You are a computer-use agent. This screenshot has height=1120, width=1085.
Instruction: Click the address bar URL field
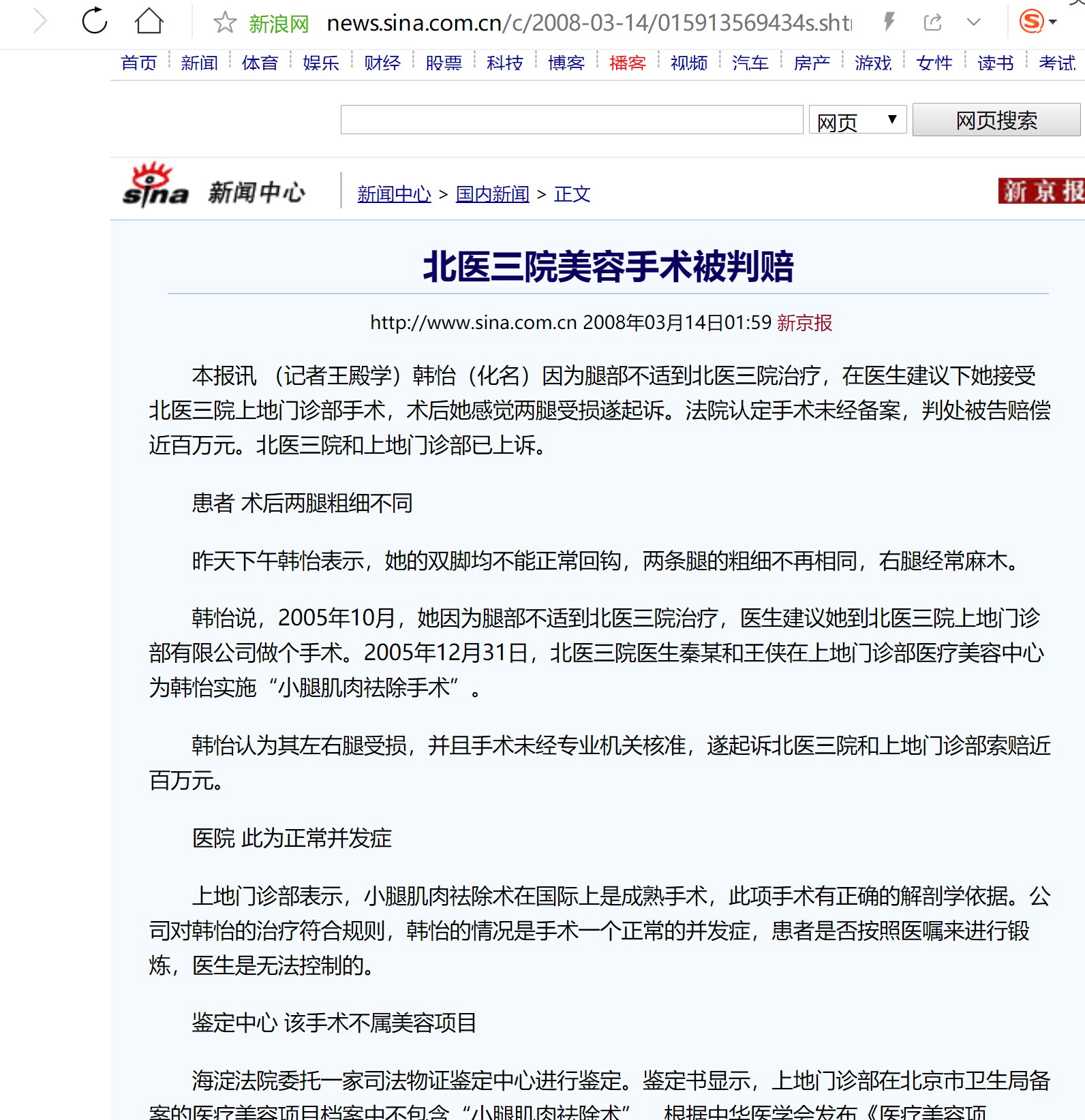coord(589,23)
